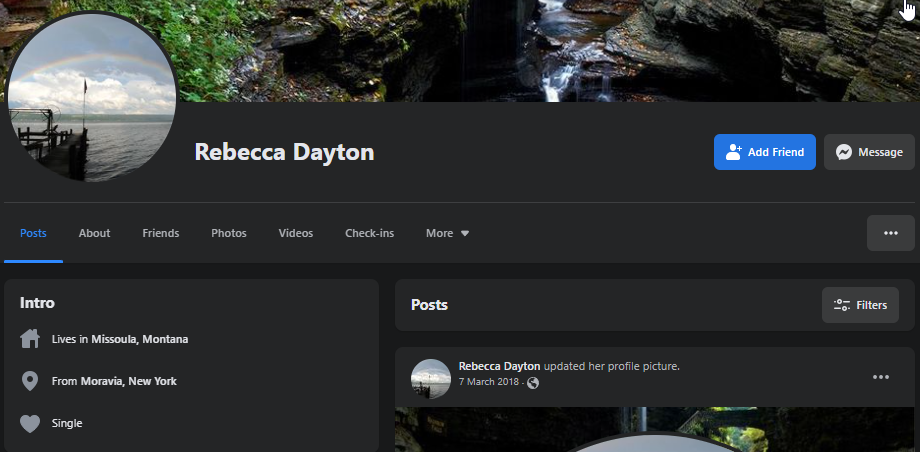Open the large round profile picture
This screenshot has width=920, height=452.
pos(92,97)
